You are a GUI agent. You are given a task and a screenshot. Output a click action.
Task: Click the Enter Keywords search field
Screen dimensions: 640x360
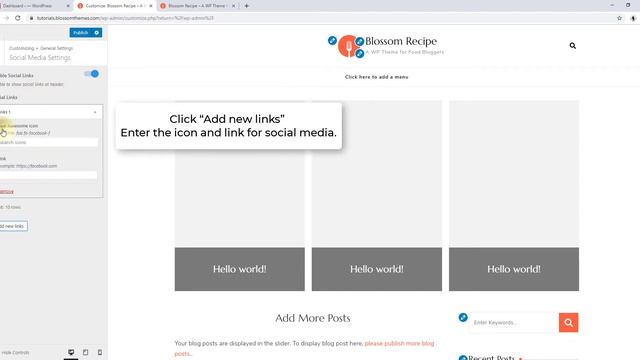coord(514,322)
